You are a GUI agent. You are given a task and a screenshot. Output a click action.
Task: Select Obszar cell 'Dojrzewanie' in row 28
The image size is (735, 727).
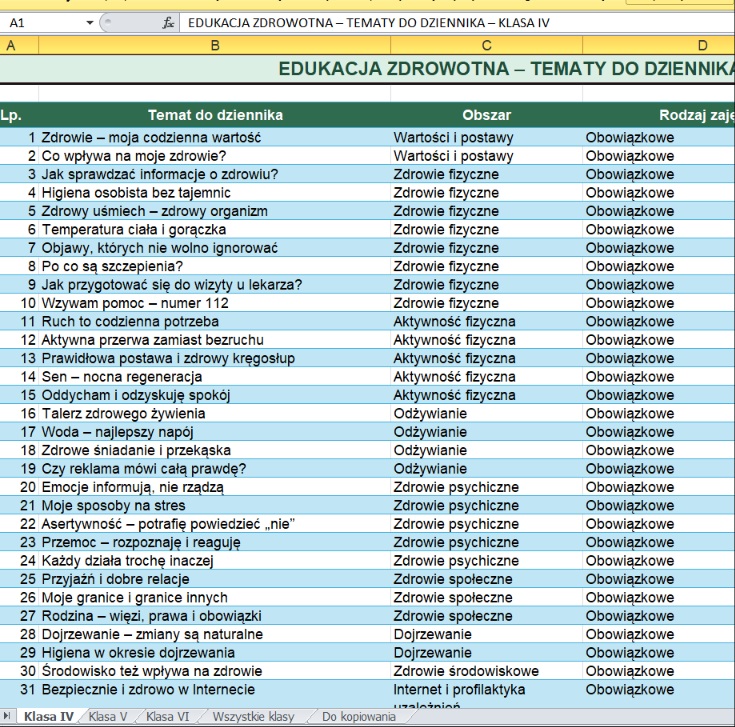click(487, 634)
